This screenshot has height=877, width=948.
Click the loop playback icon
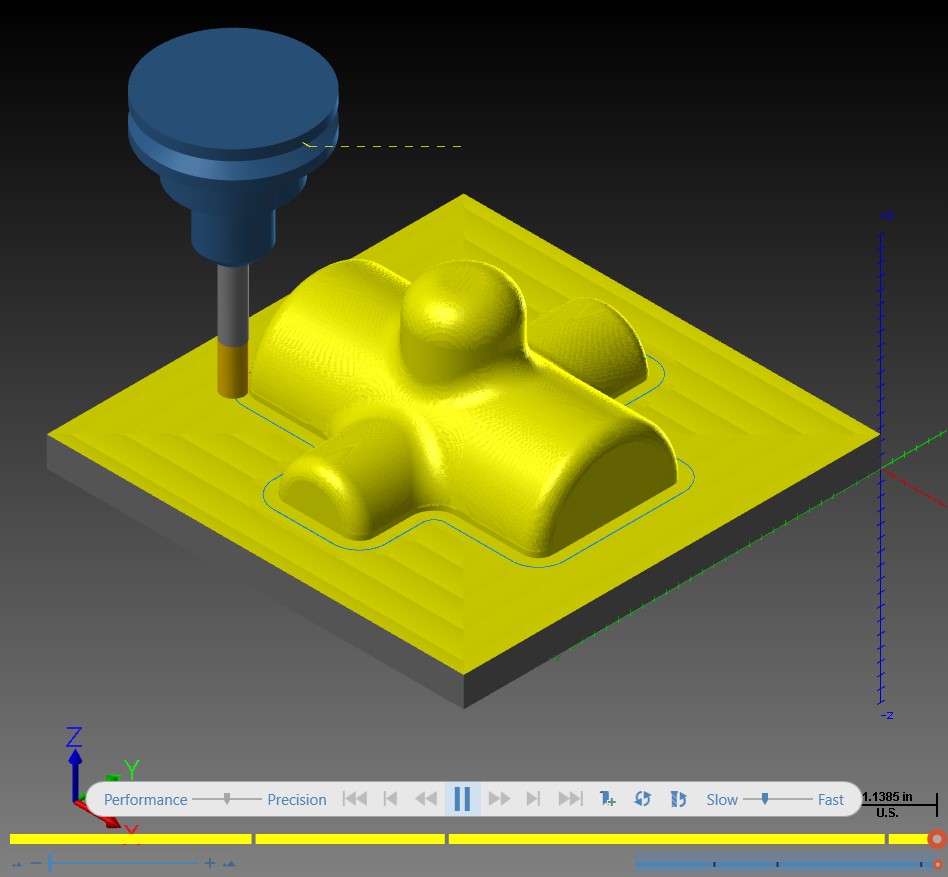643,799
